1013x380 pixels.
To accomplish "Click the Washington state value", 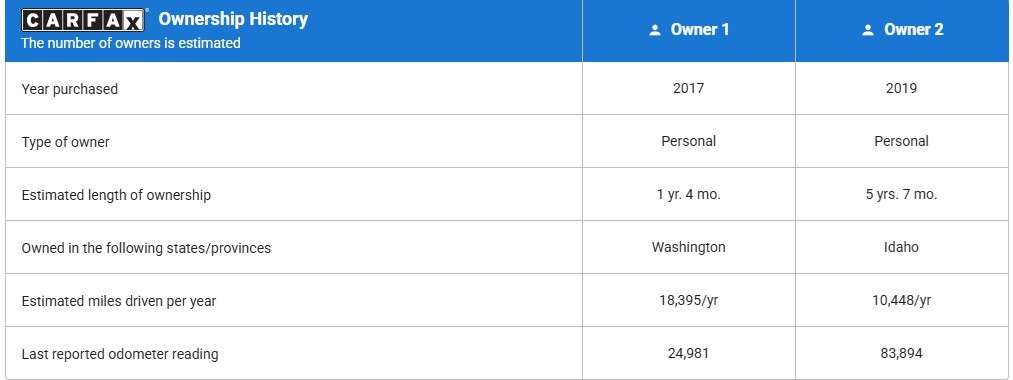I will click(x=689, y=248).
